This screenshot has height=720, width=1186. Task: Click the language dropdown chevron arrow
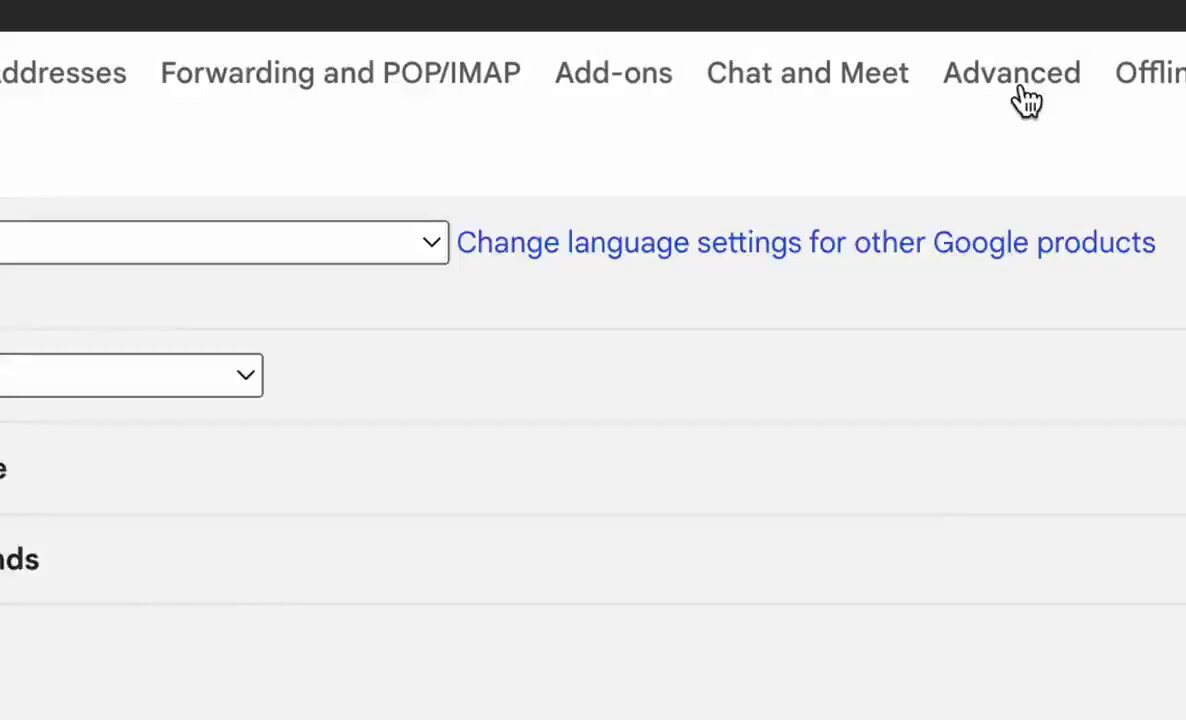[x=431, y=243]
